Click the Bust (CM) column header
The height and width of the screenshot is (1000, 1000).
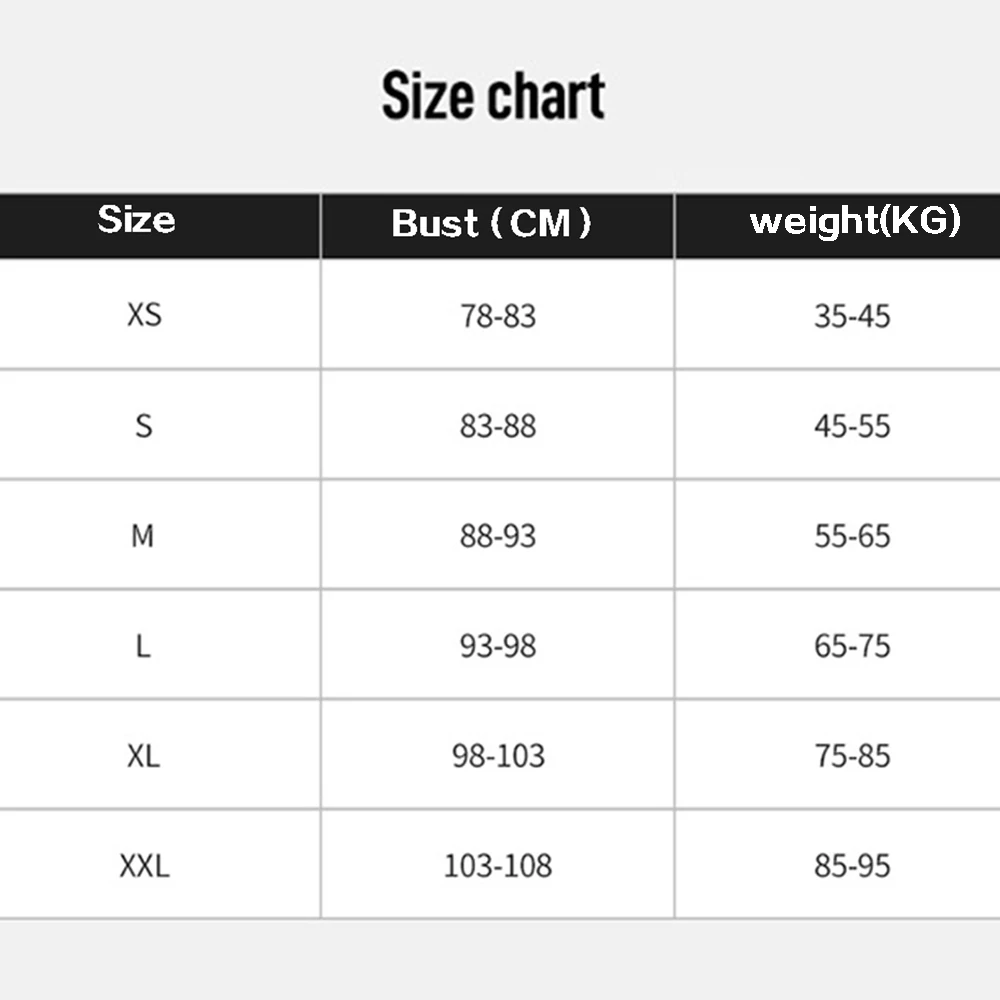click(492, 223)
